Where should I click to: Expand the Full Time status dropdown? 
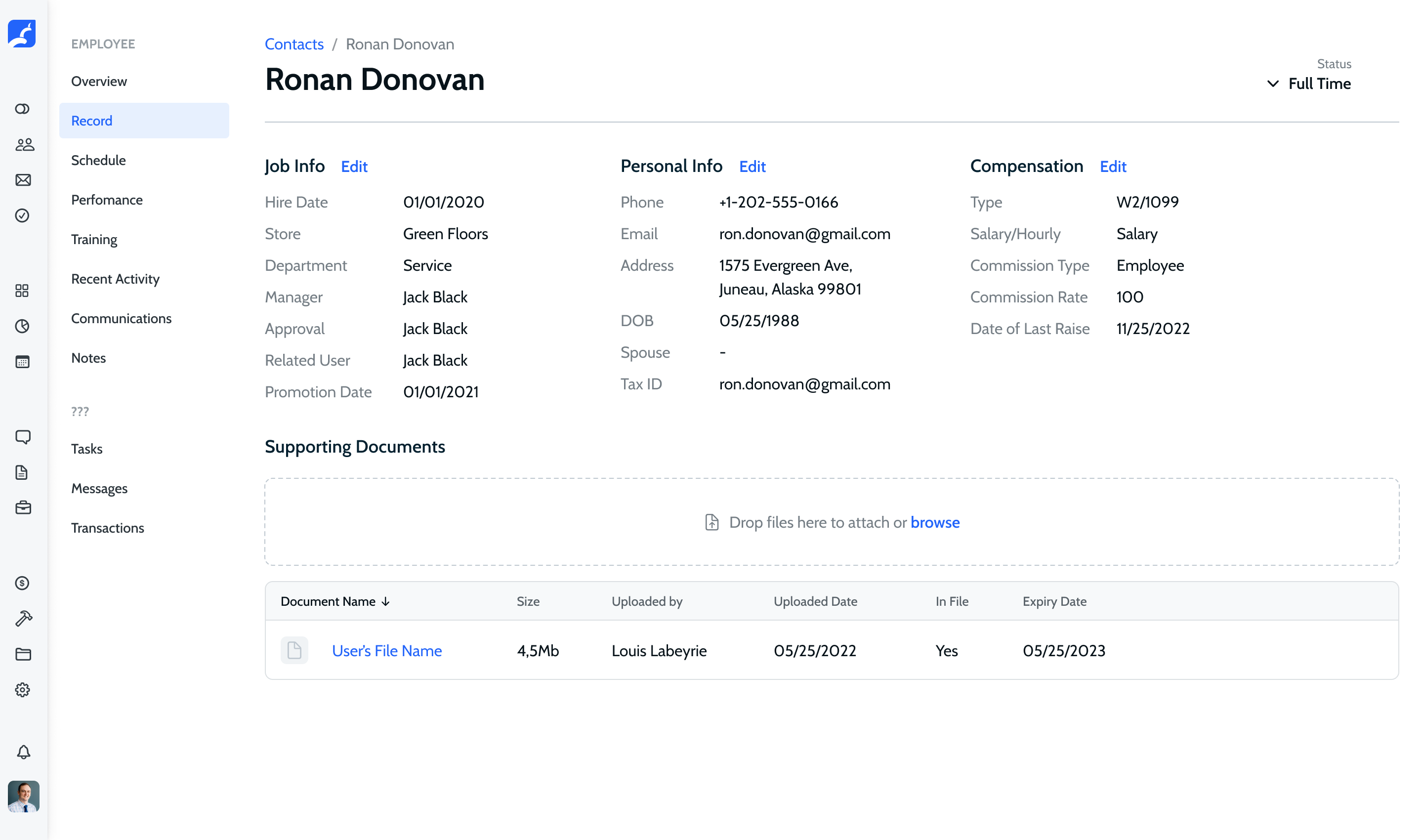tap(1308, 84)
